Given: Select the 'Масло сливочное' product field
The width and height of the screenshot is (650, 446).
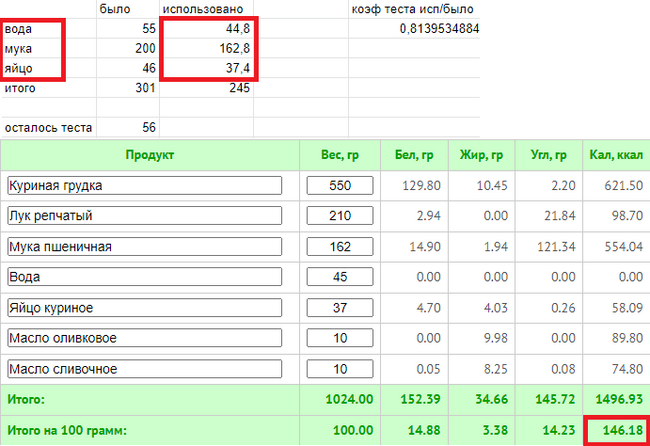Looking at the screenshot, I should coord(144,369).
